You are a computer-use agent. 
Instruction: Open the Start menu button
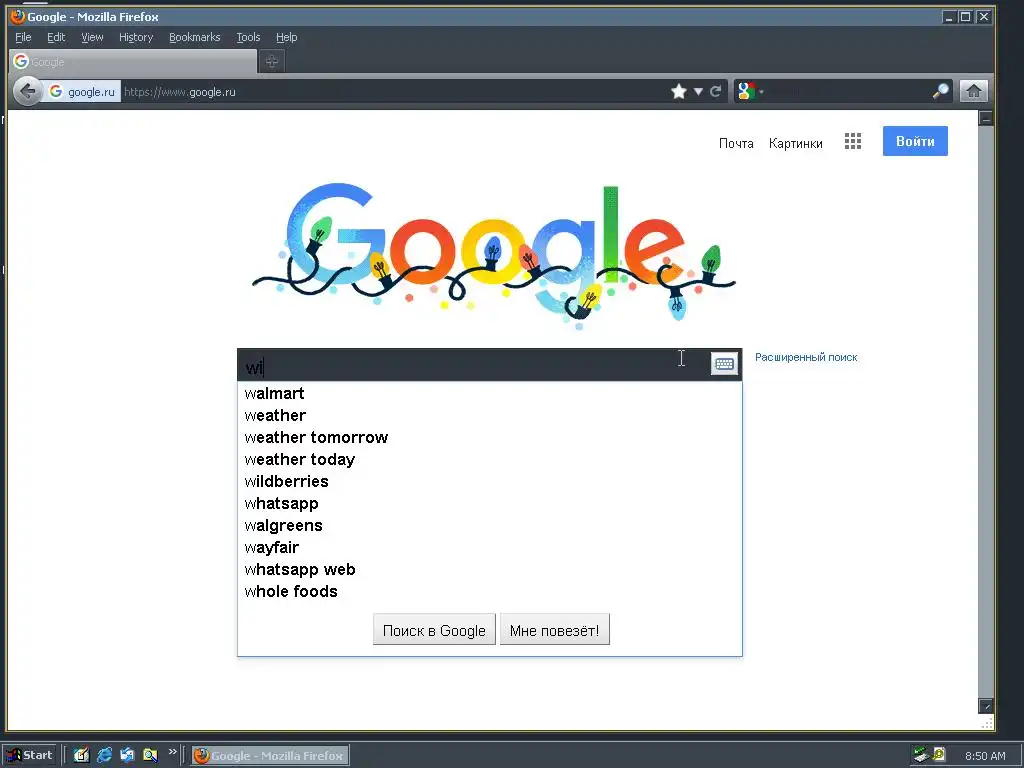click(30, 756)
